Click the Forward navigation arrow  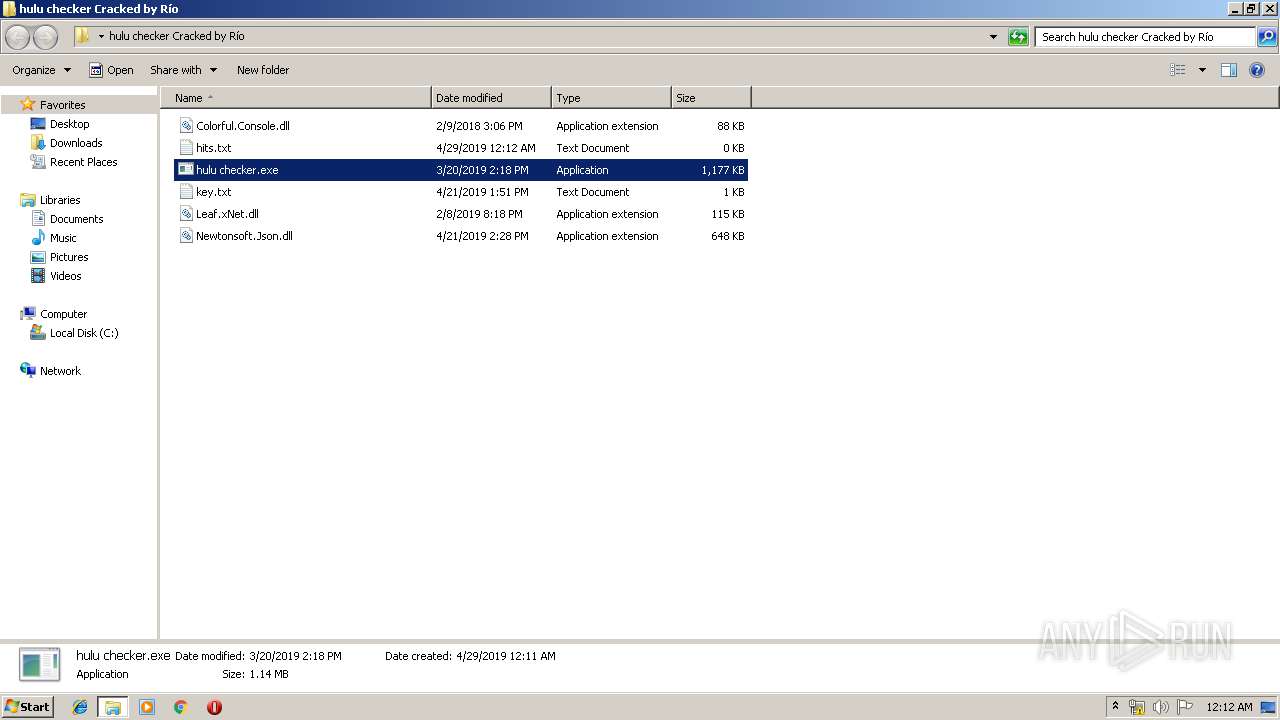tap(45, 37)
